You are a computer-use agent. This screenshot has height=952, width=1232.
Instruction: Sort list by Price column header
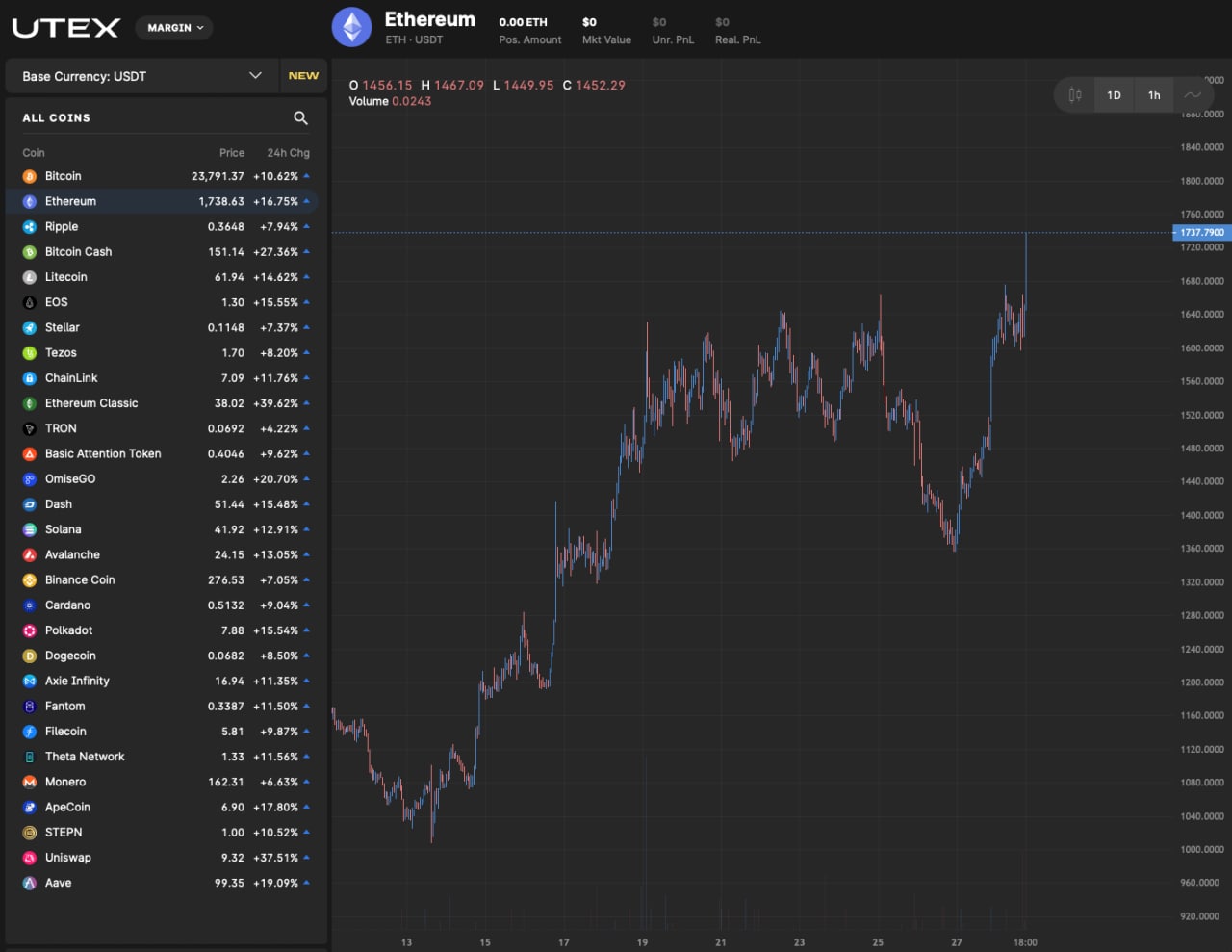pyautogui.click(x=232, y=153)
